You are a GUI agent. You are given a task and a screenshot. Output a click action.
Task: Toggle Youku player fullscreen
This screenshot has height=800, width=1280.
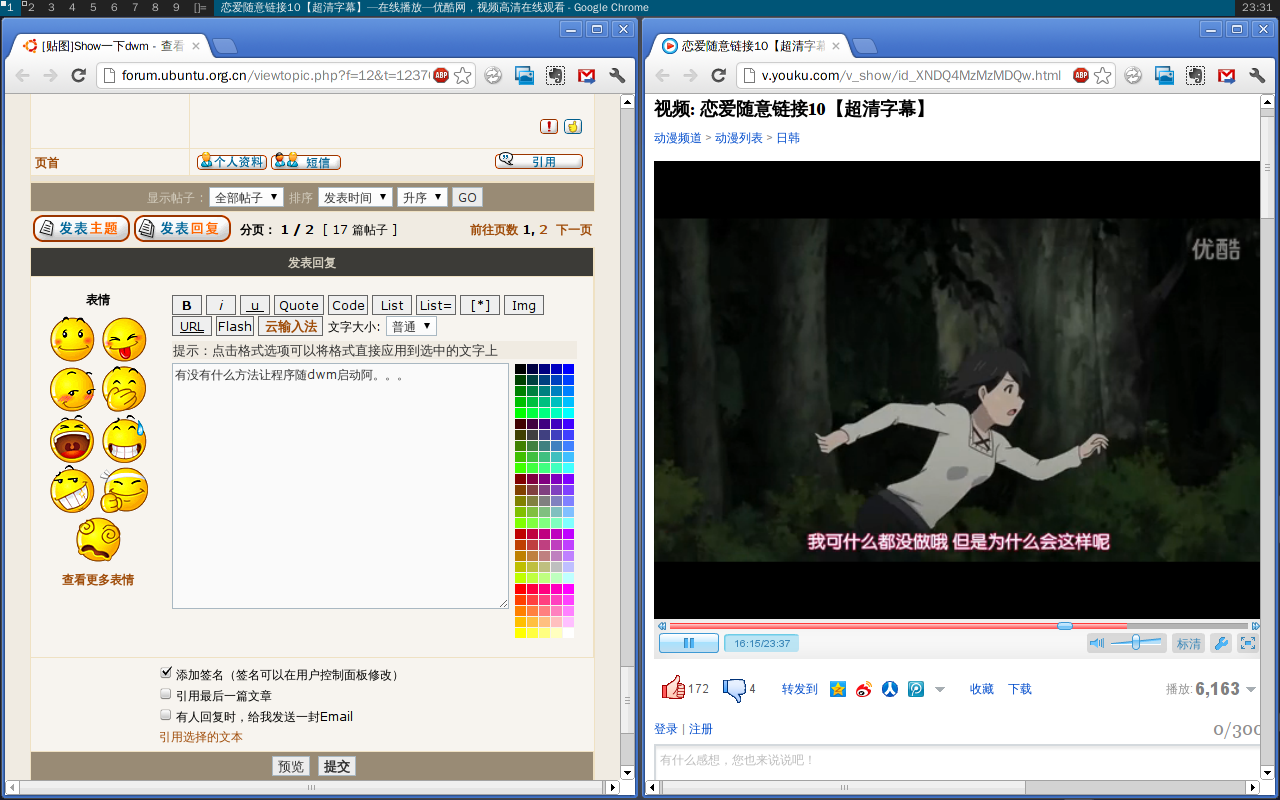pos(1248,643)
